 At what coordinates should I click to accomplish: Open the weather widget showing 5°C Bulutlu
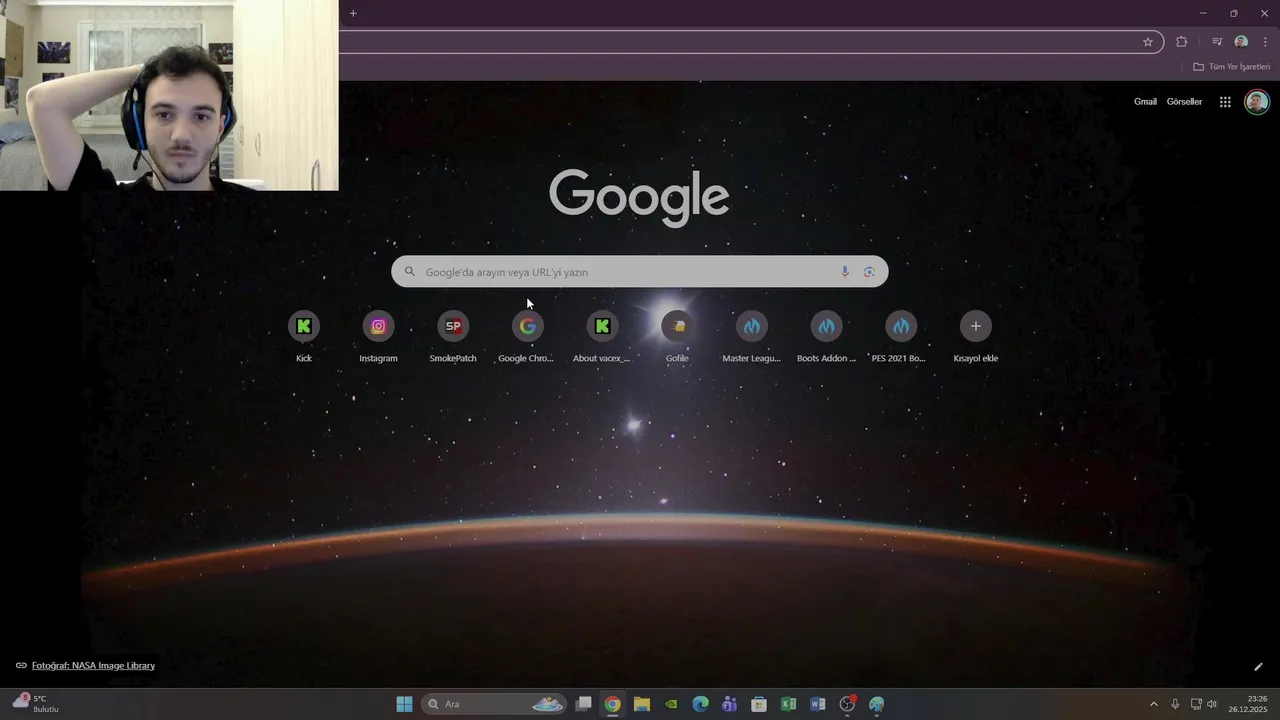coord(36,704)
